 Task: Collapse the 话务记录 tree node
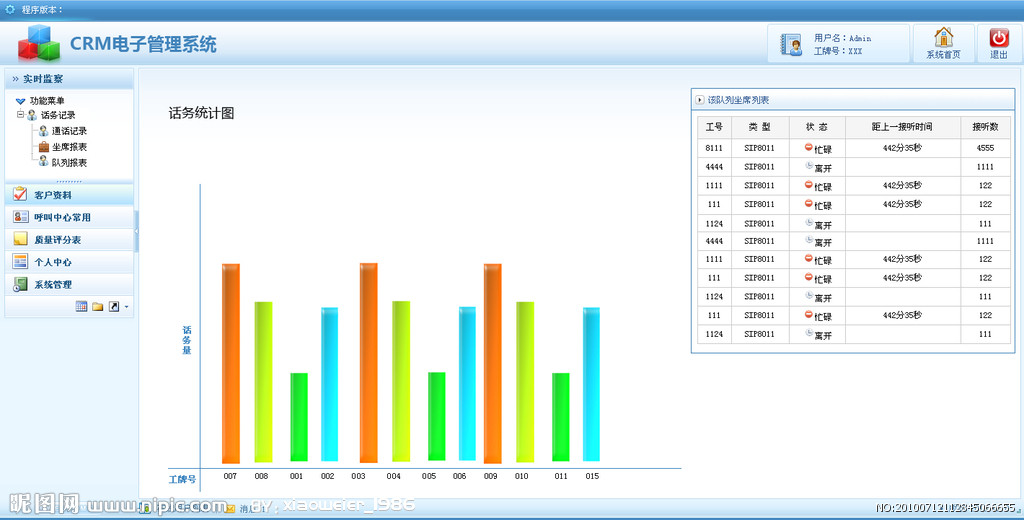[x=20, y=115]
